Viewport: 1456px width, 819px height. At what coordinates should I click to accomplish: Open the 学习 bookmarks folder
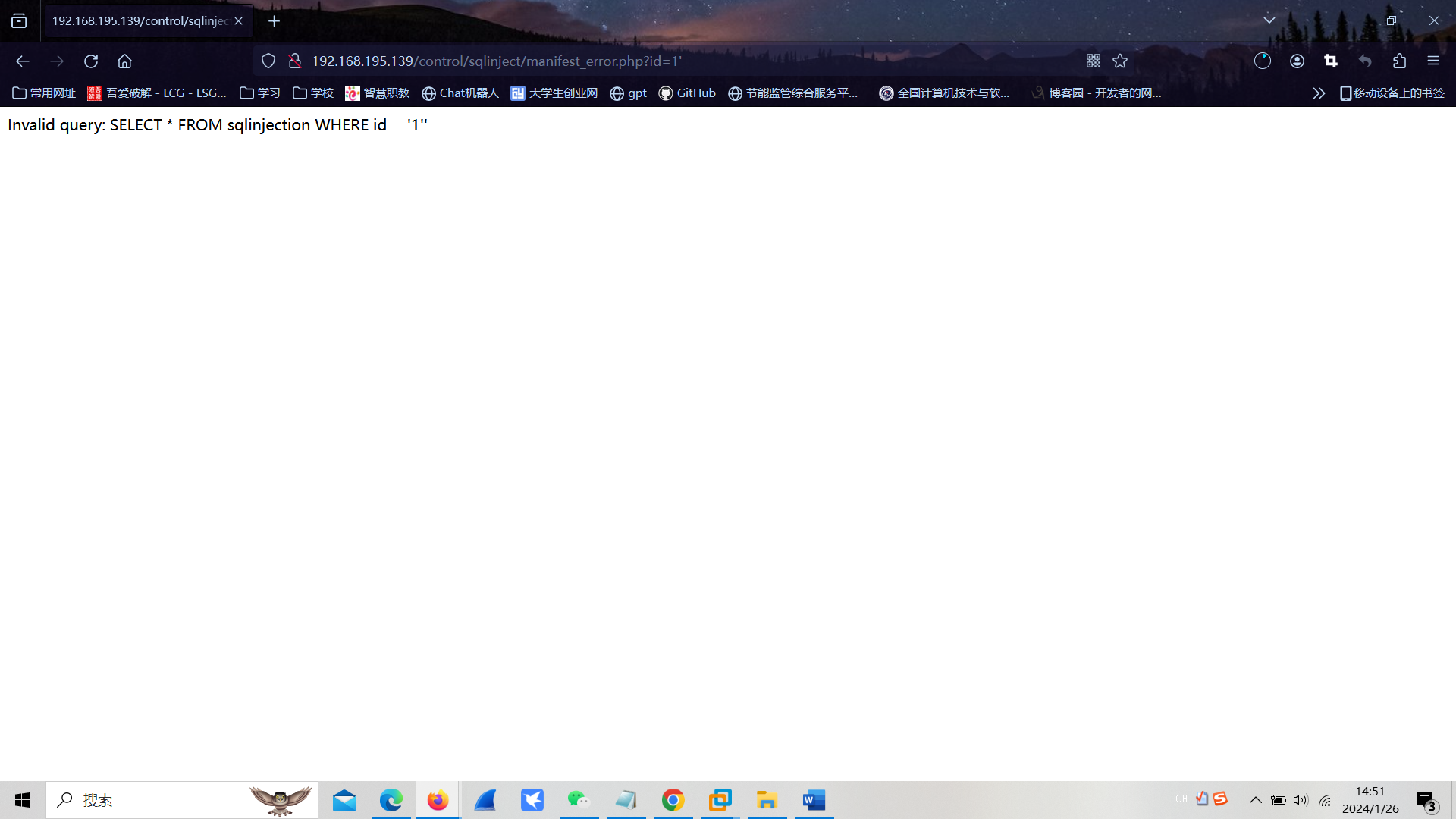click(260, 93)
